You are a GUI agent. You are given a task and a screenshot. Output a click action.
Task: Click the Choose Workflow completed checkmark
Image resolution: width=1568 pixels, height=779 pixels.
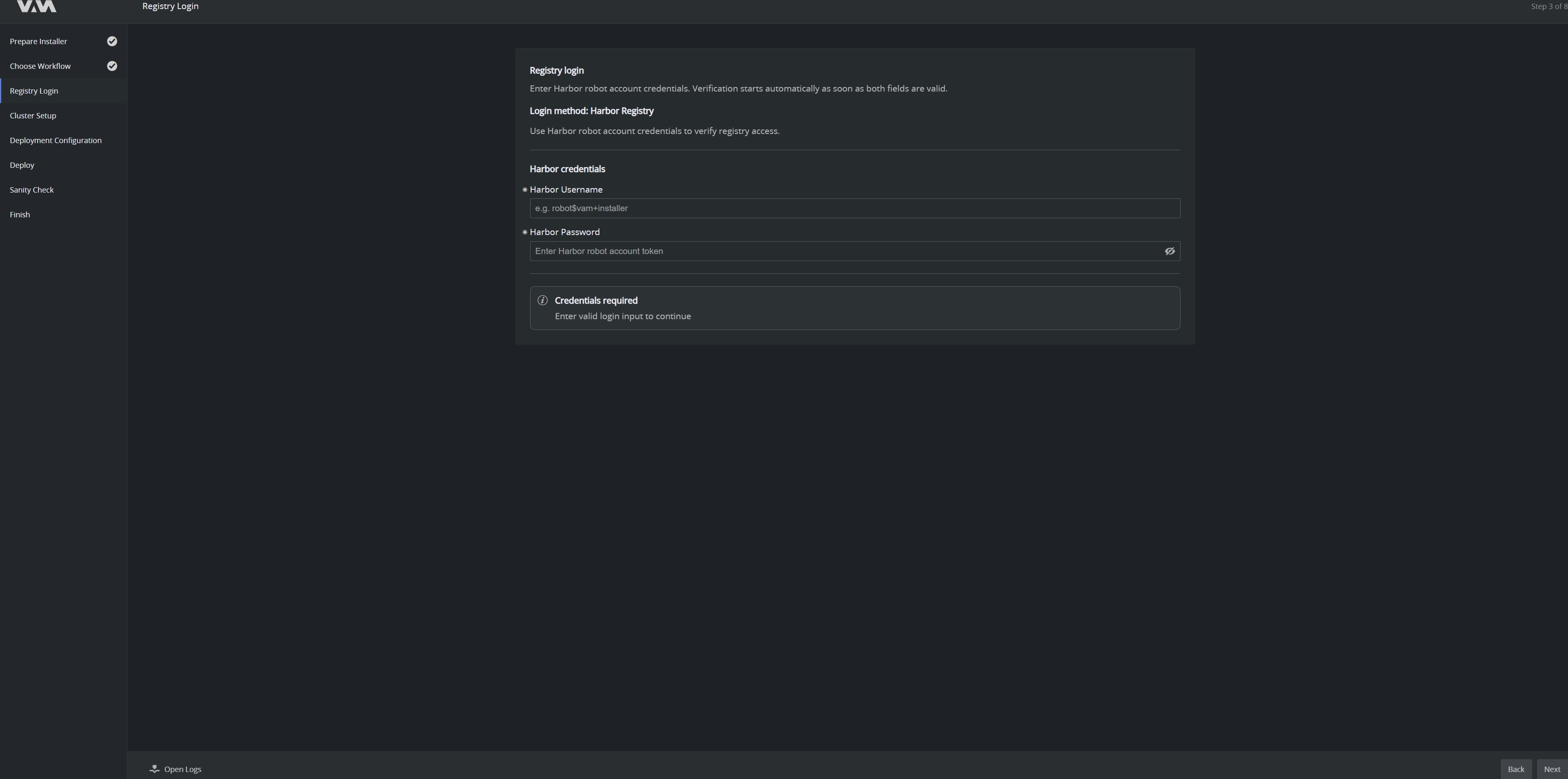(x=112, y=66)
